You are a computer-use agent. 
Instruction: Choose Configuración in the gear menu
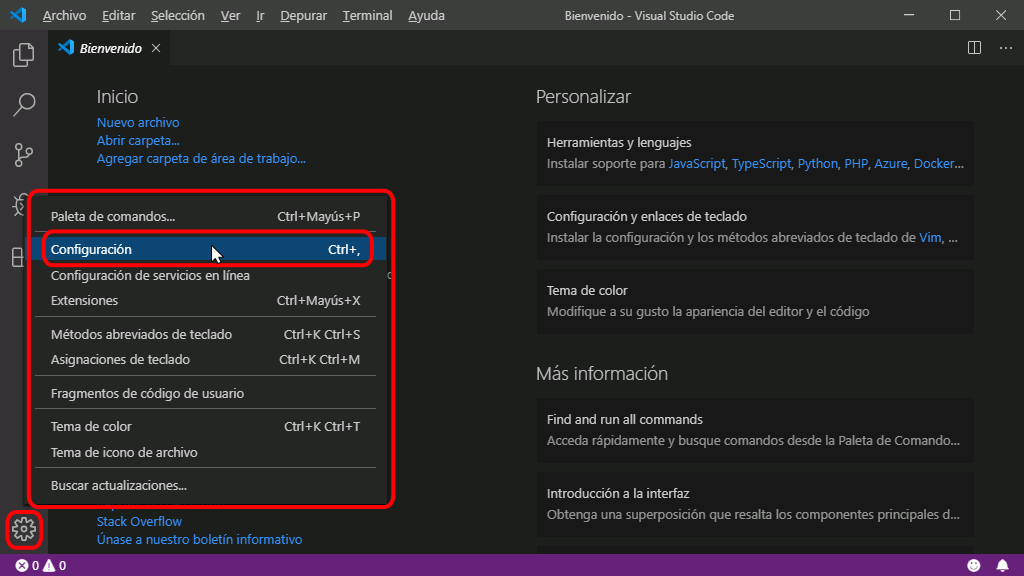coord(205,249)
